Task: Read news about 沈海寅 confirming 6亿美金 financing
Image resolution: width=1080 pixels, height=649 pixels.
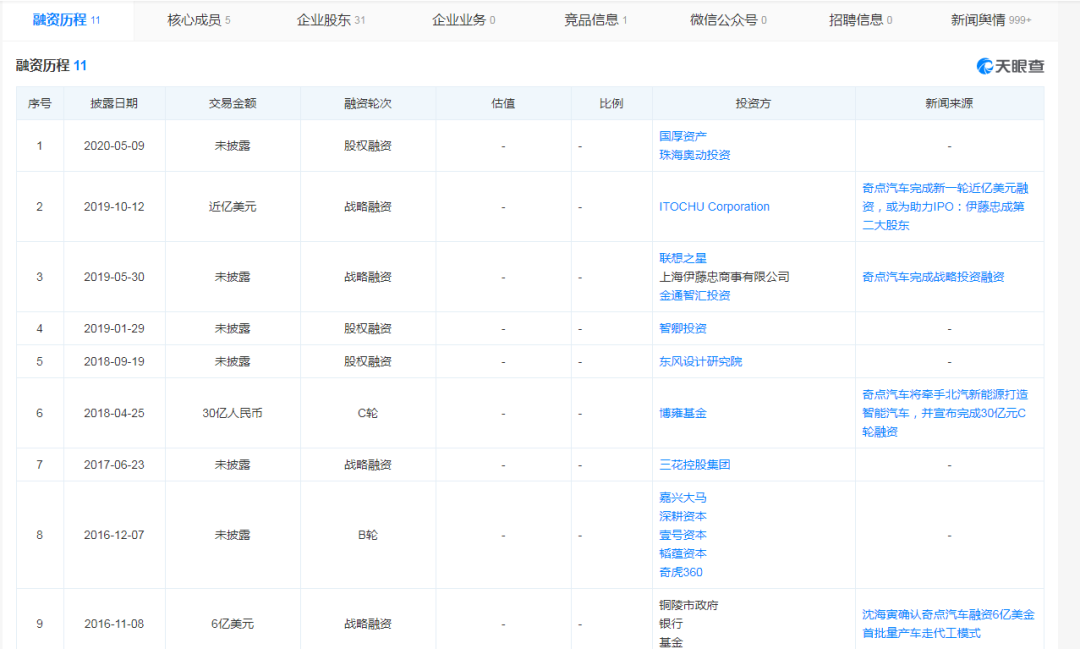Action: tap(948, 623)
